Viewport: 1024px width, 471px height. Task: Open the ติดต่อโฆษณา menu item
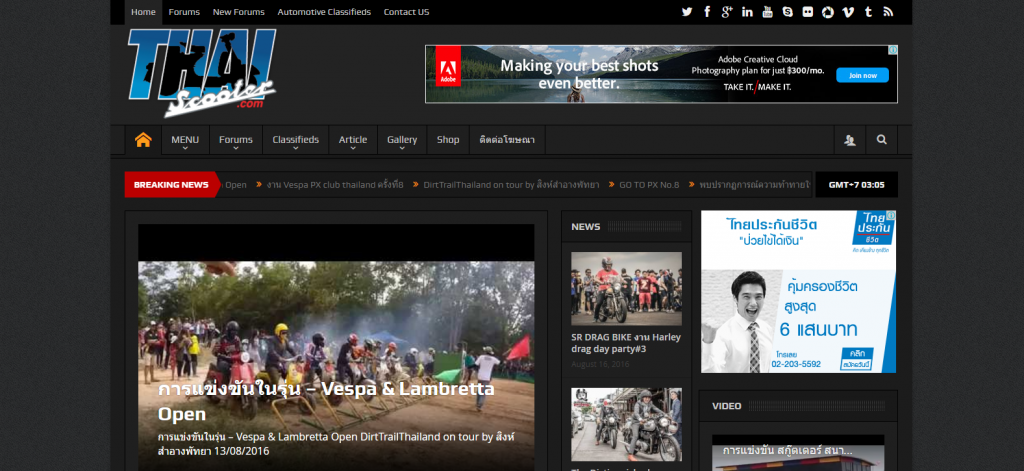coord(507,140)
